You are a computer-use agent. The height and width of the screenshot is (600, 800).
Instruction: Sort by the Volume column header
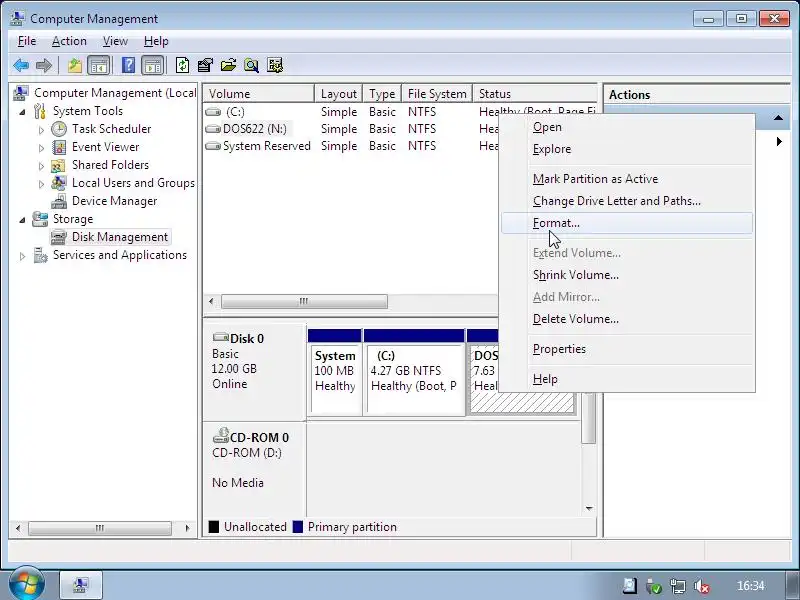[259, 94]
